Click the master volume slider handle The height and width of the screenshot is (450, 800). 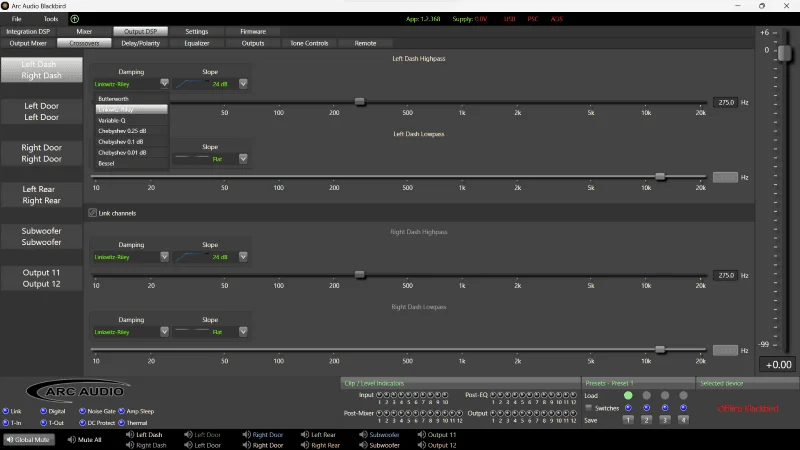[784, 53]
